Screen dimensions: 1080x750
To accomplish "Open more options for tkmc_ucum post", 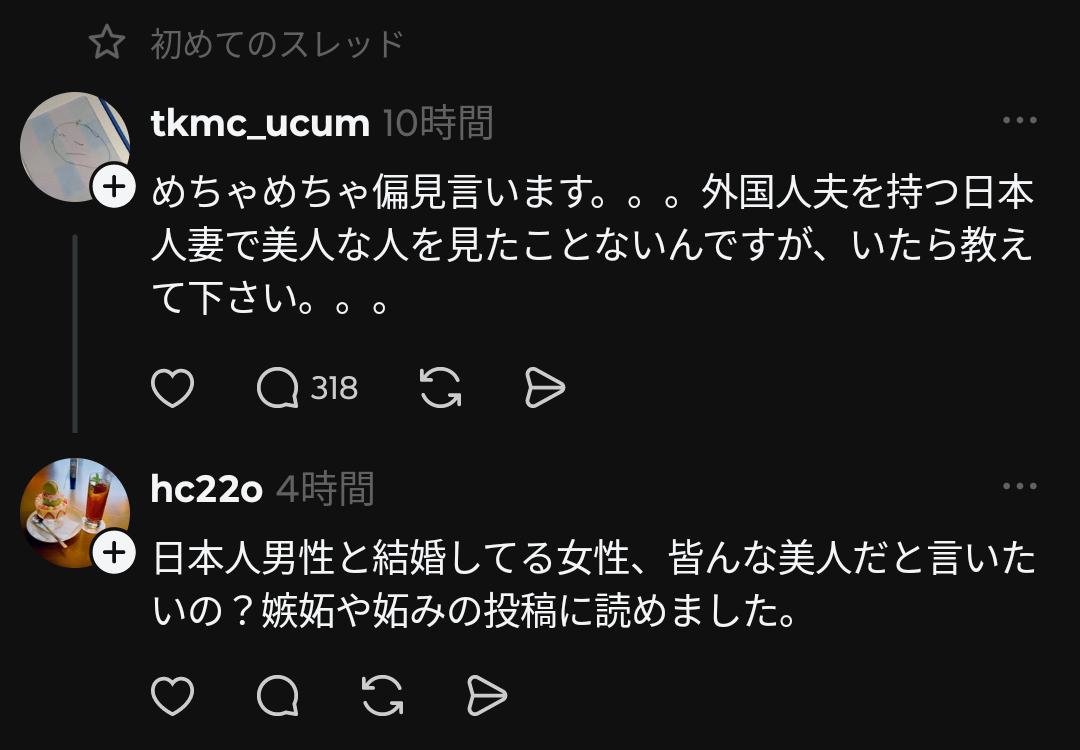I will point(1020,120).
